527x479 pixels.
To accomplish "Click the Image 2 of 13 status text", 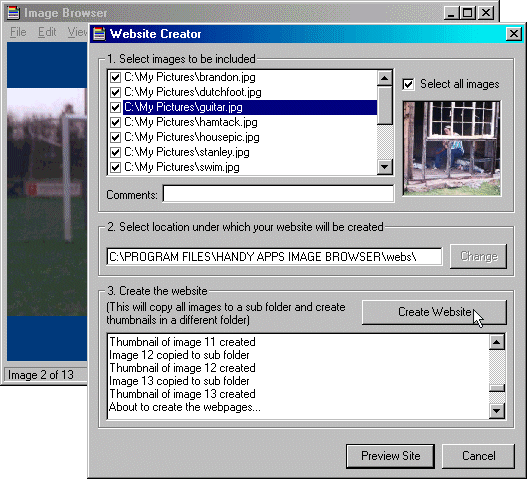I will [41, 375].
